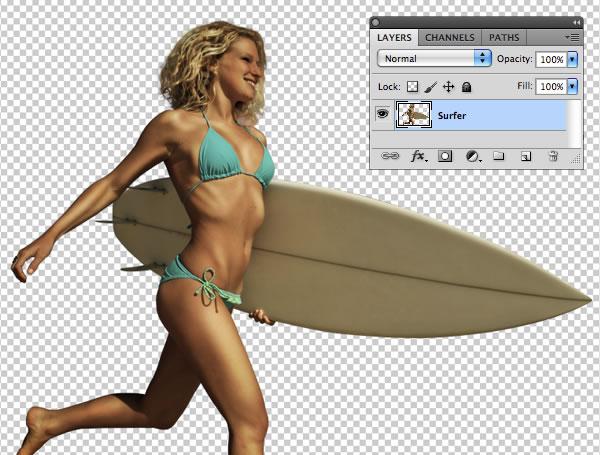Lock all with the padlock icon
This screenshot has height=455, width=600.
pyautogui.click(x=466, y=87)
